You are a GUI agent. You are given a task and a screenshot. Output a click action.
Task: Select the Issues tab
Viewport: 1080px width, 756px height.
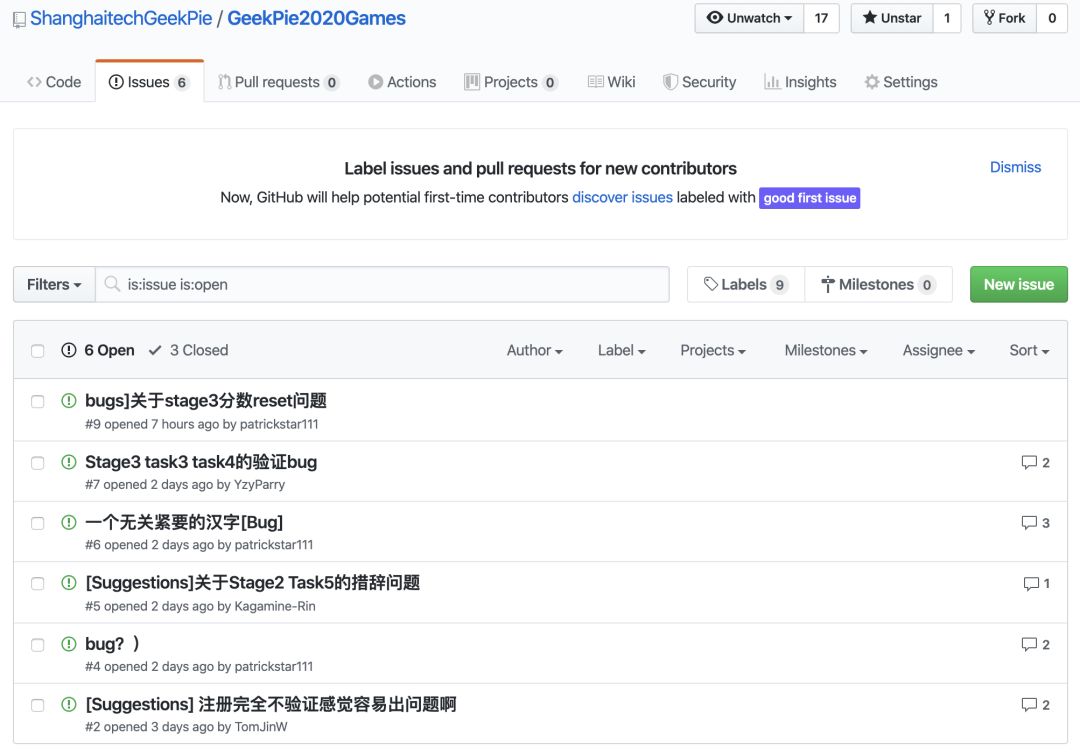[x=149, y=82]
